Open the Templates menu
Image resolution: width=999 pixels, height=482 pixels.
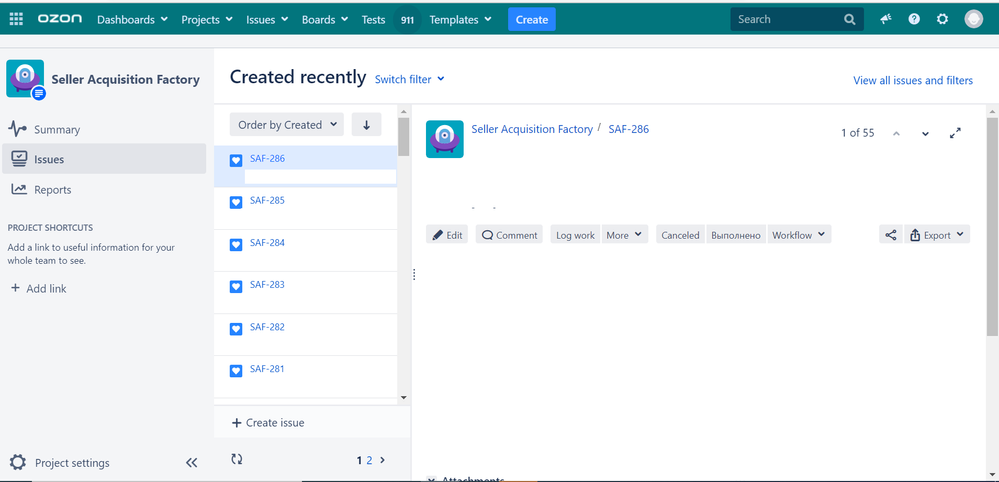pyautogui.click(x=461, y=20)
